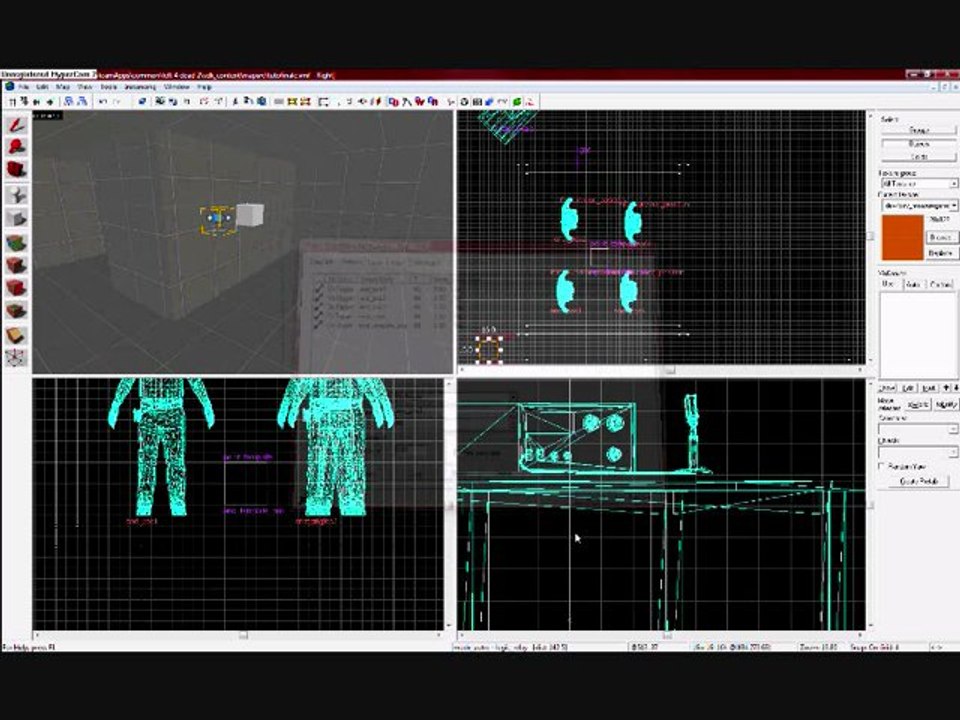Switch to the Cordon VisGroups tab
This screenshot has height=720, width=960.
(940, 284)
